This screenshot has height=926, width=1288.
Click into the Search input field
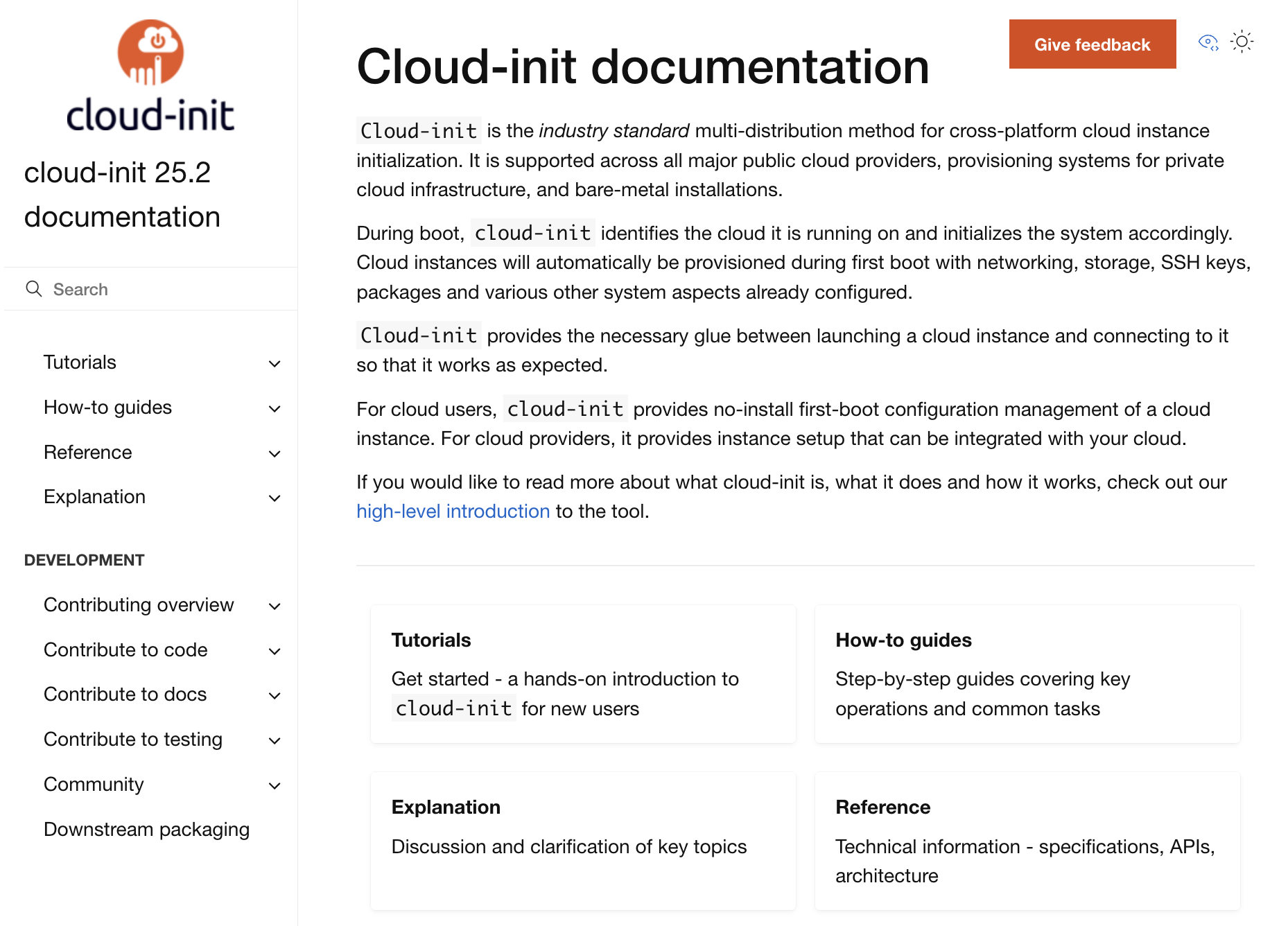click(166, 289)
